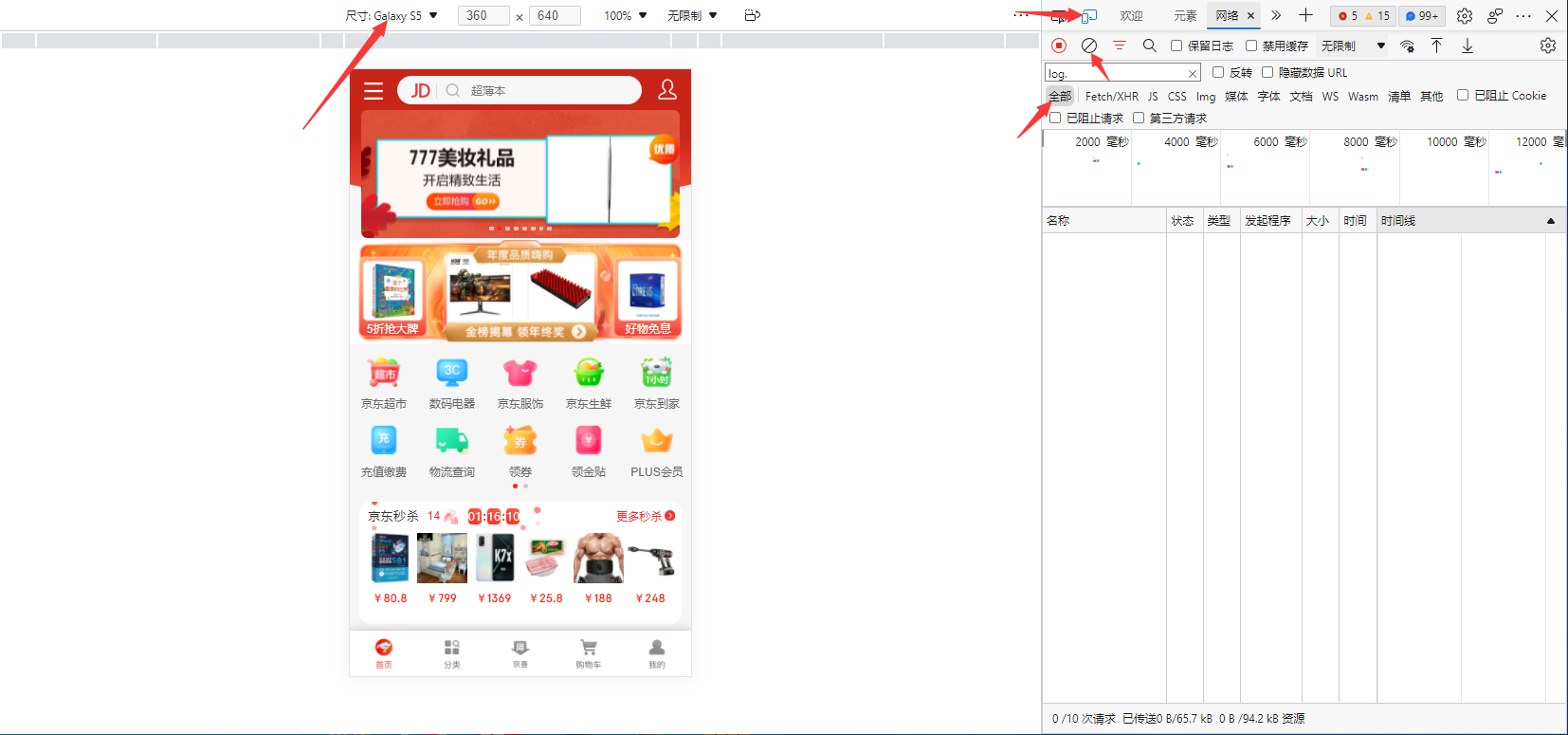
Task: Open errors and warnings count badge
Action: click(x=1363, y=15)
